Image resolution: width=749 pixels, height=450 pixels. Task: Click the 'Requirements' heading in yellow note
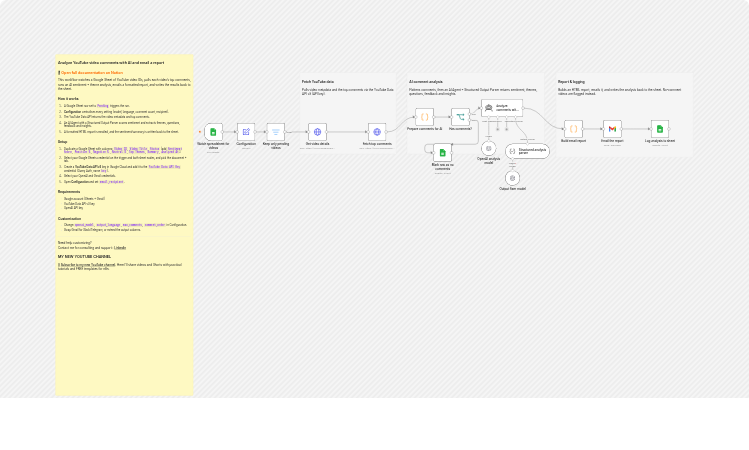tap(69, 192)
